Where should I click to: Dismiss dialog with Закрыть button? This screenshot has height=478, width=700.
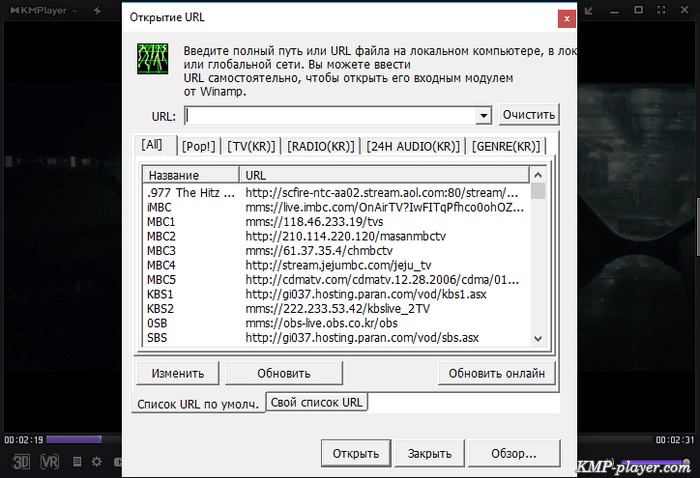[x=429, y=453]
